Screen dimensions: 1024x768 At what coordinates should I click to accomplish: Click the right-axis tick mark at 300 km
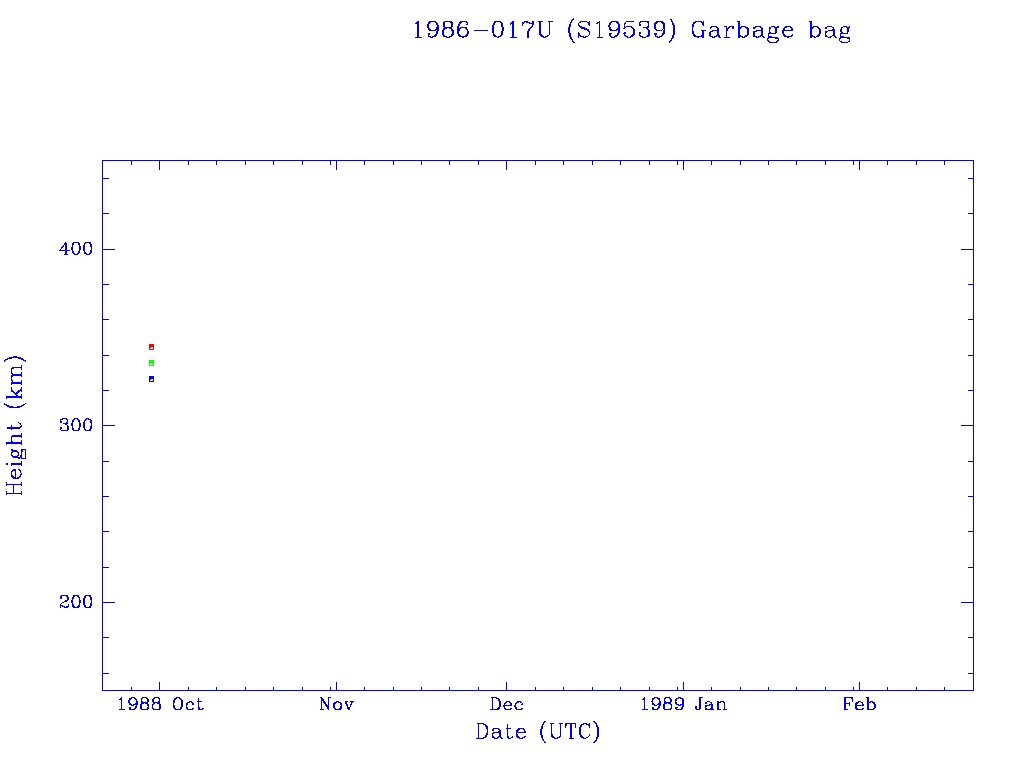pyautogui.click(x=966, y=425)
